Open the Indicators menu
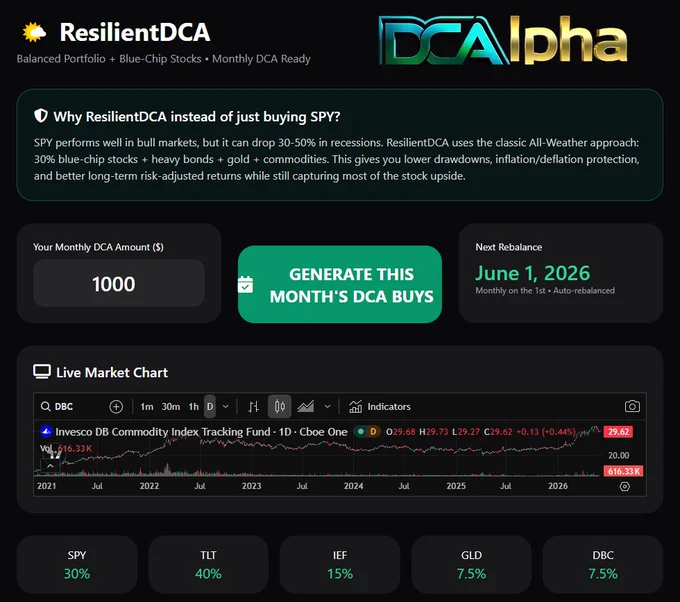 (380, 406)
